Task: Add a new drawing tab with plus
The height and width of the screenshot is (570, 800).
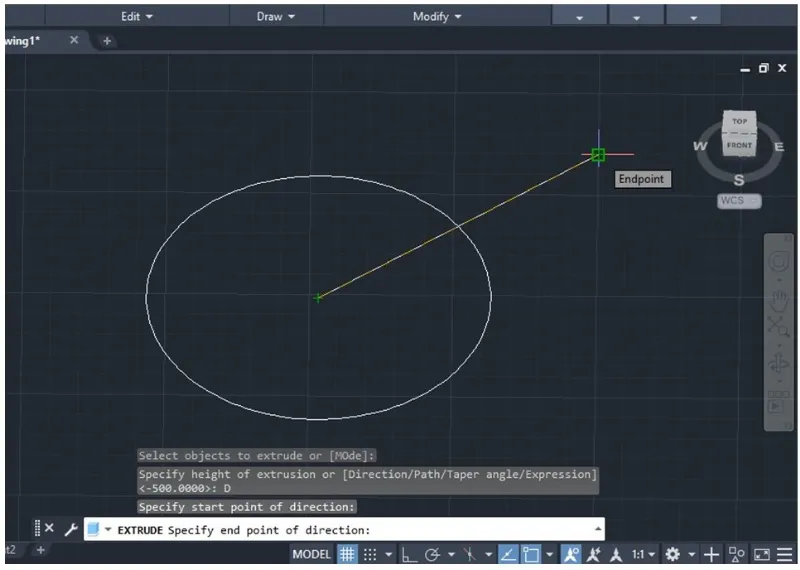Action: 107,40
